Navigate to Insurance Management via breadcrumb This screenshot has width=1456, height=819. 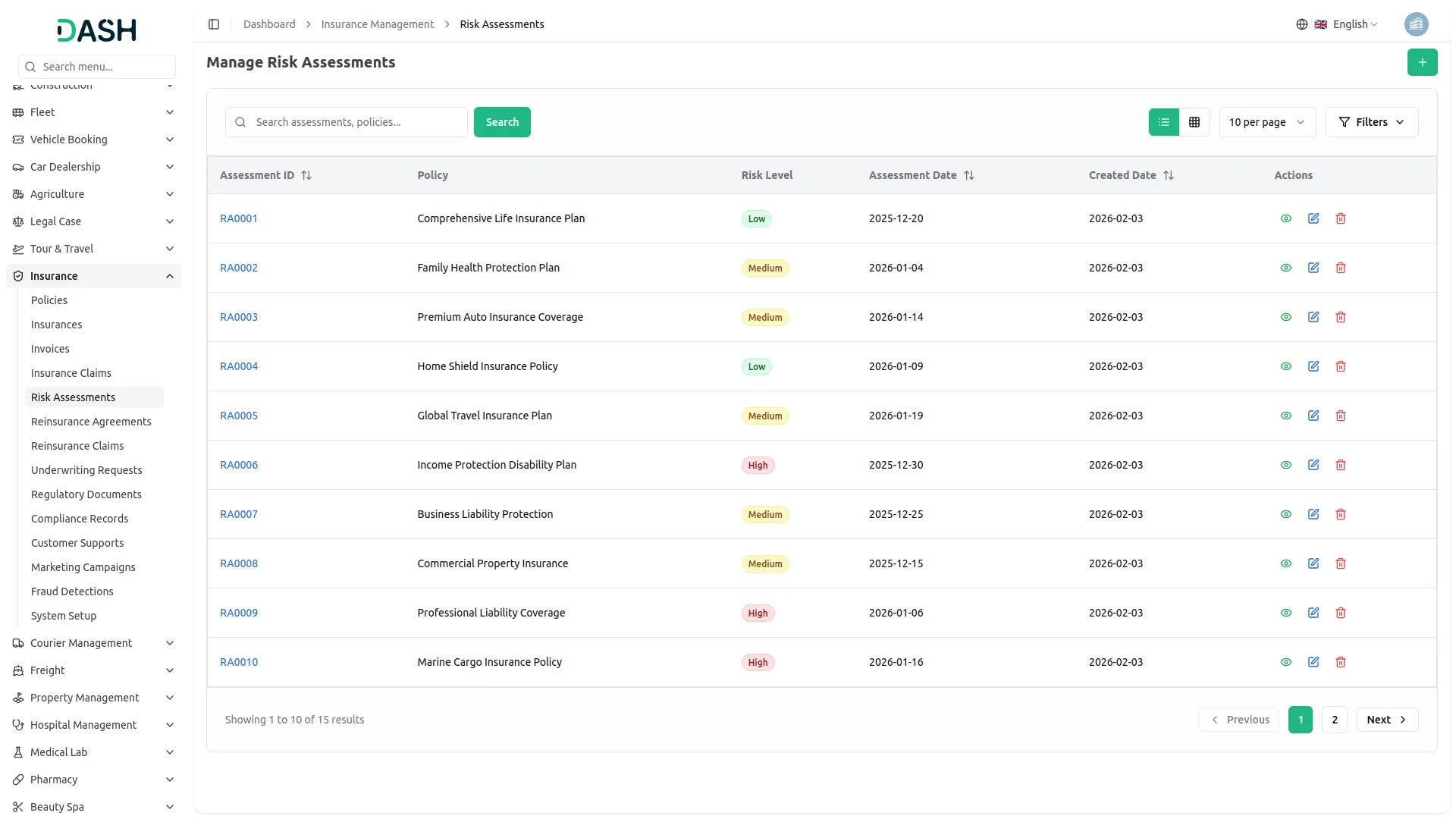pyautogui.click(x=378, y=24)
